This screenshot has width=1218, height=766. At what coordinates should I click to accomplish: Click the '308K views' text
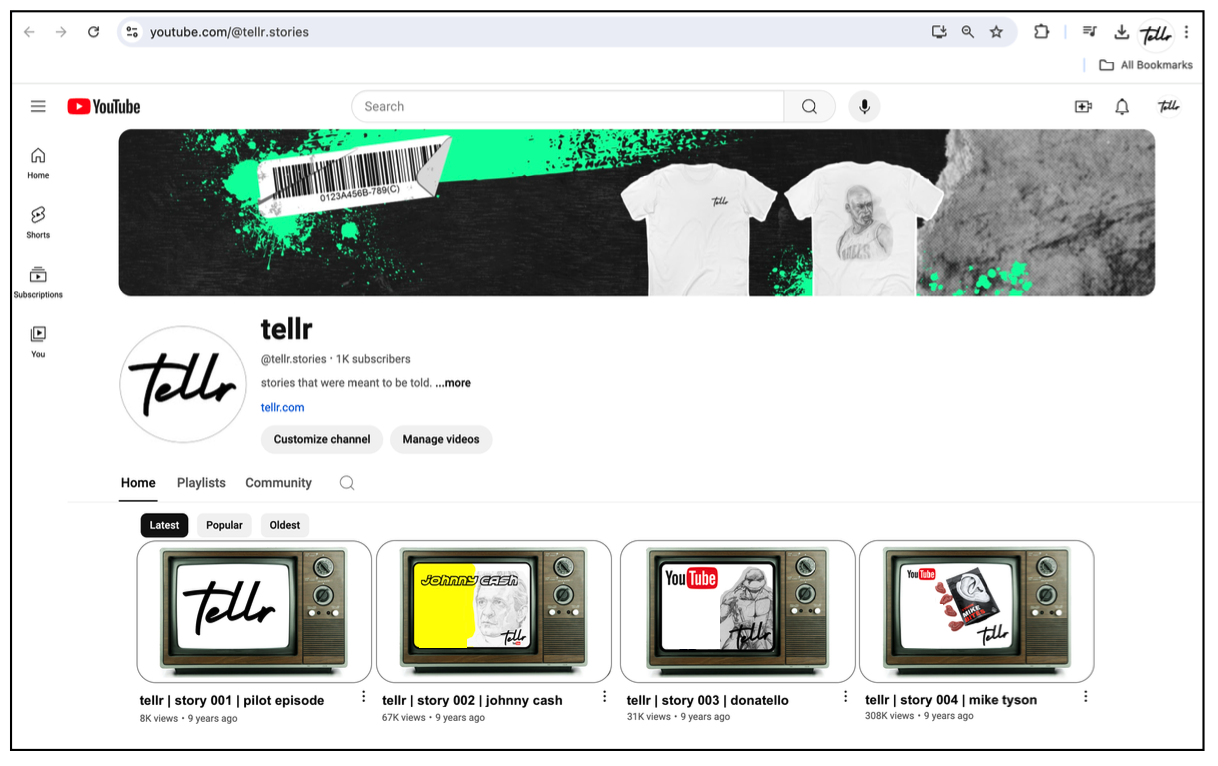pyautogui.click(x=889, y=717)
